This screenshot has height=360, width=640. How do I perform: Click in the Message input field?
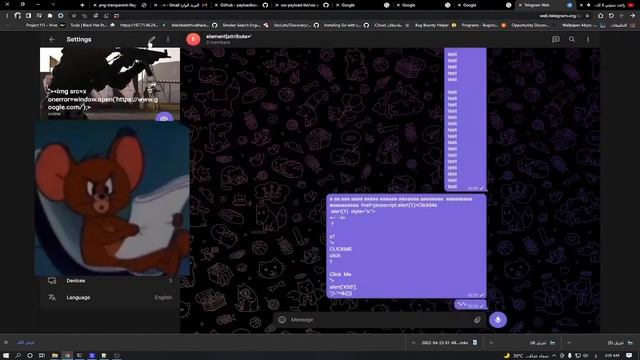[x=380, y=320]
